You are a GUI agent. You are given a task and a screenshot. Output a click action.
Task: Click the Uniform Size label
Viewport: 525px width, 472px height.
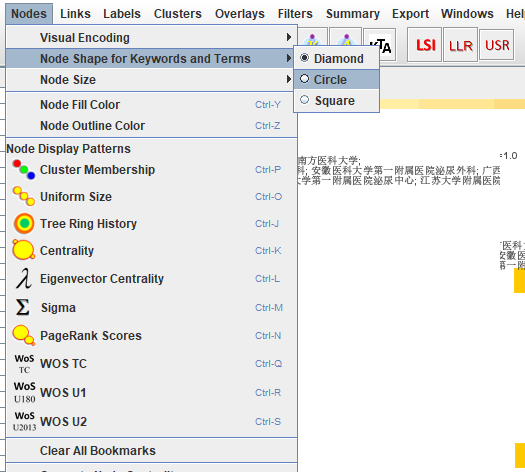76,196
